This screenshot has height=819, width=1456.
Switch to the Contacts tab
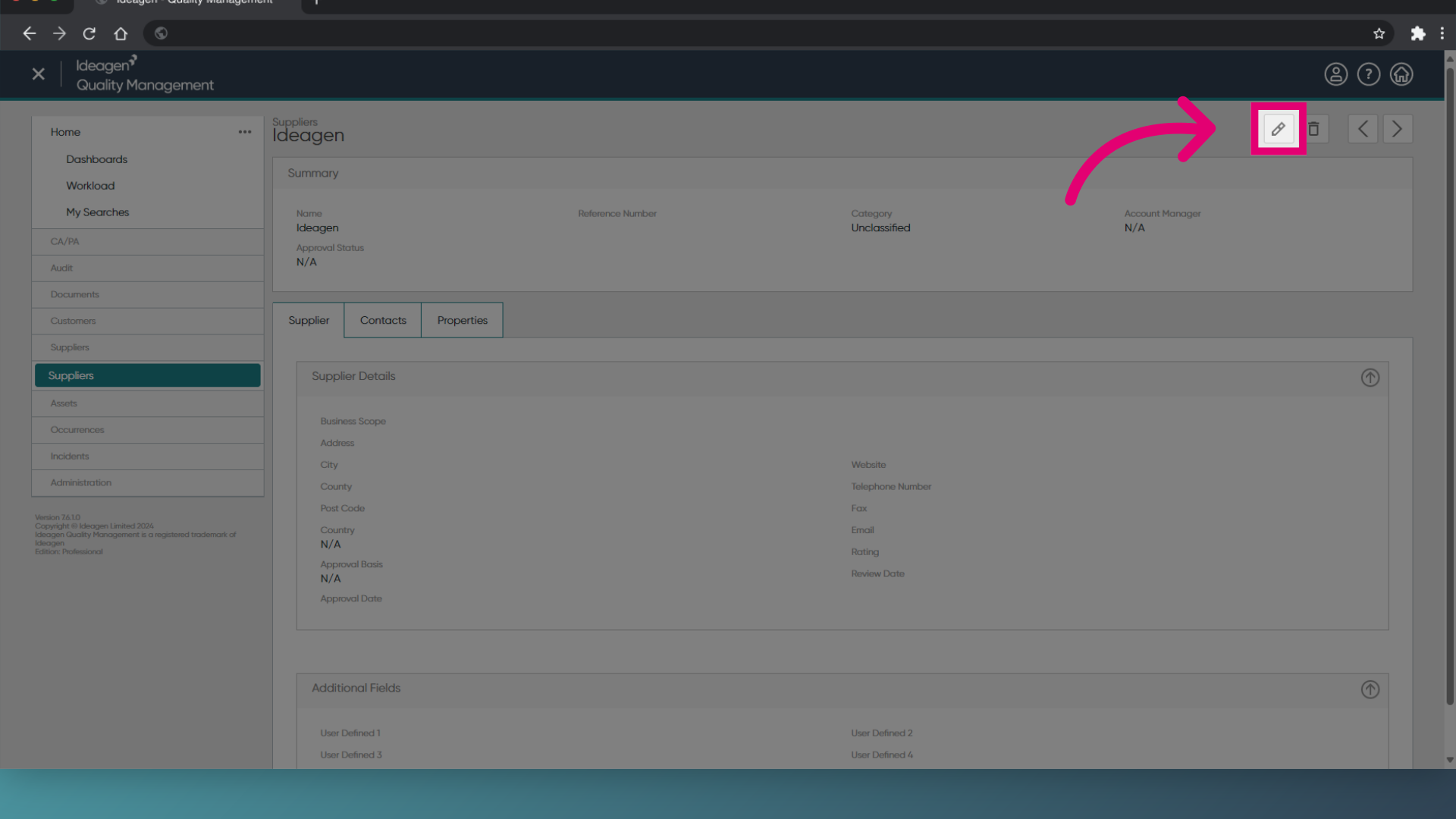[x=383, y=321]
